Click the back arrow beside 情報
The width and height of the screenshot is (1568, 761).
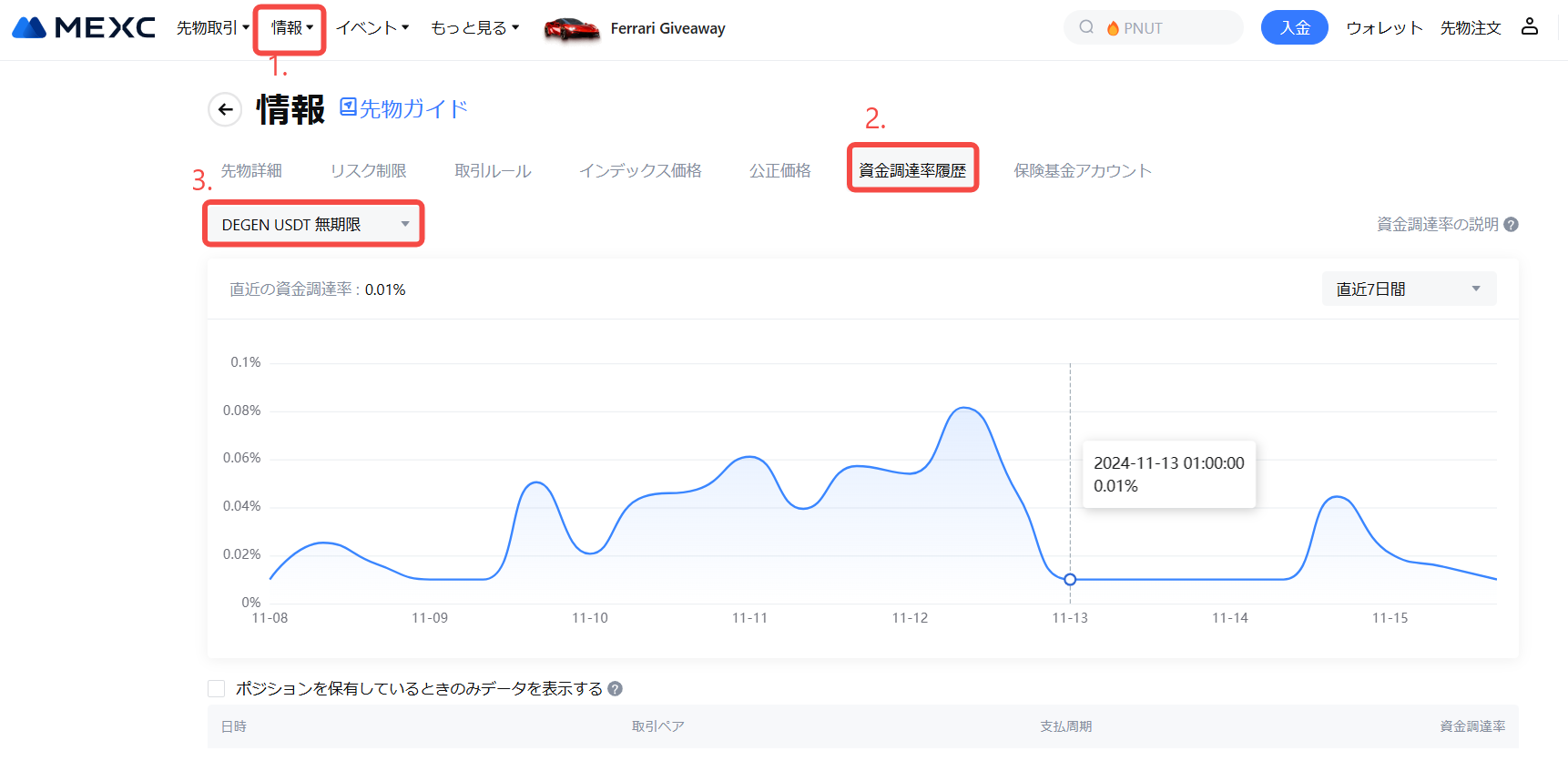225,110
